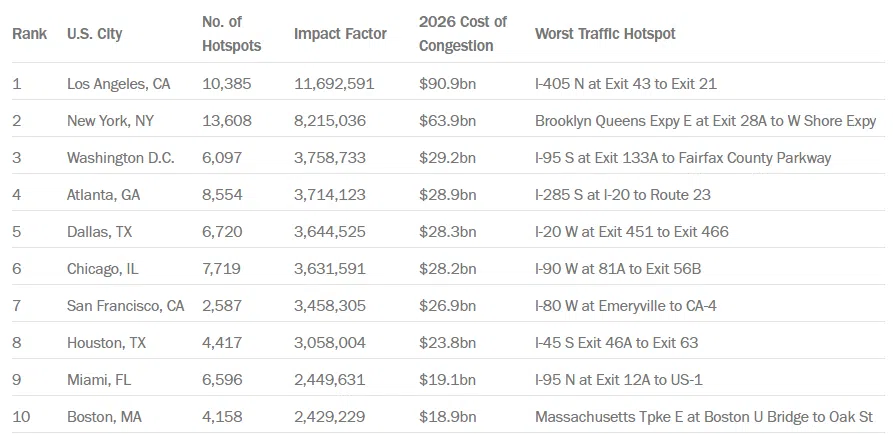Click the Impact Factor column header
The width and height of the screenshot is (893, 434).
pyautogui.click(x=339, y=34)
